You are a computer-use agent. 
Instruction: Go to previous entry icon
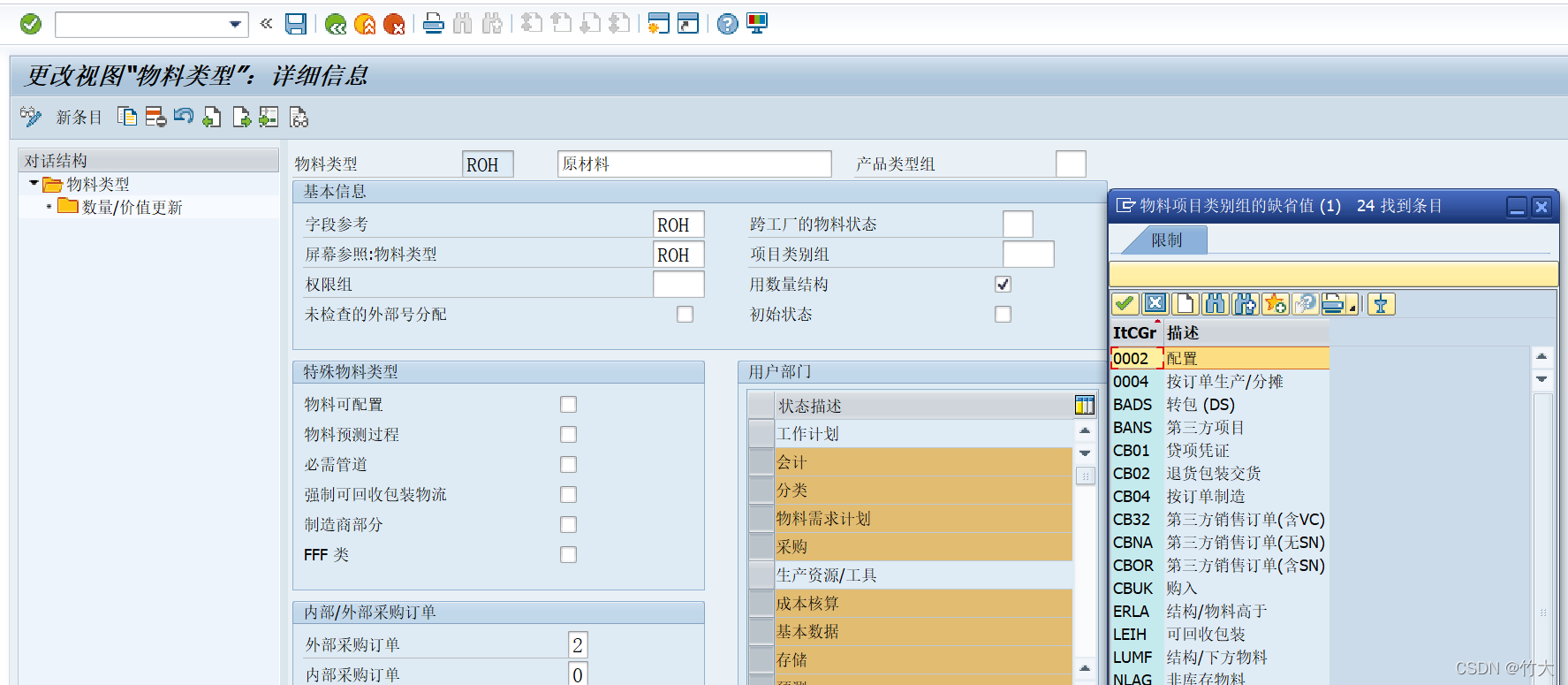[212, 117]
